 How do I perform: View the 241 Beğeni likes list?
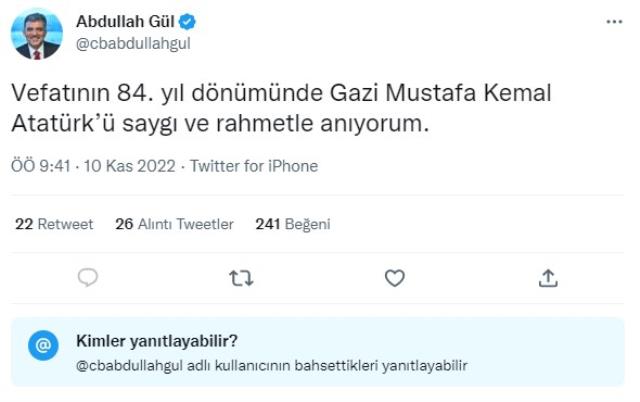pos(292,224)
